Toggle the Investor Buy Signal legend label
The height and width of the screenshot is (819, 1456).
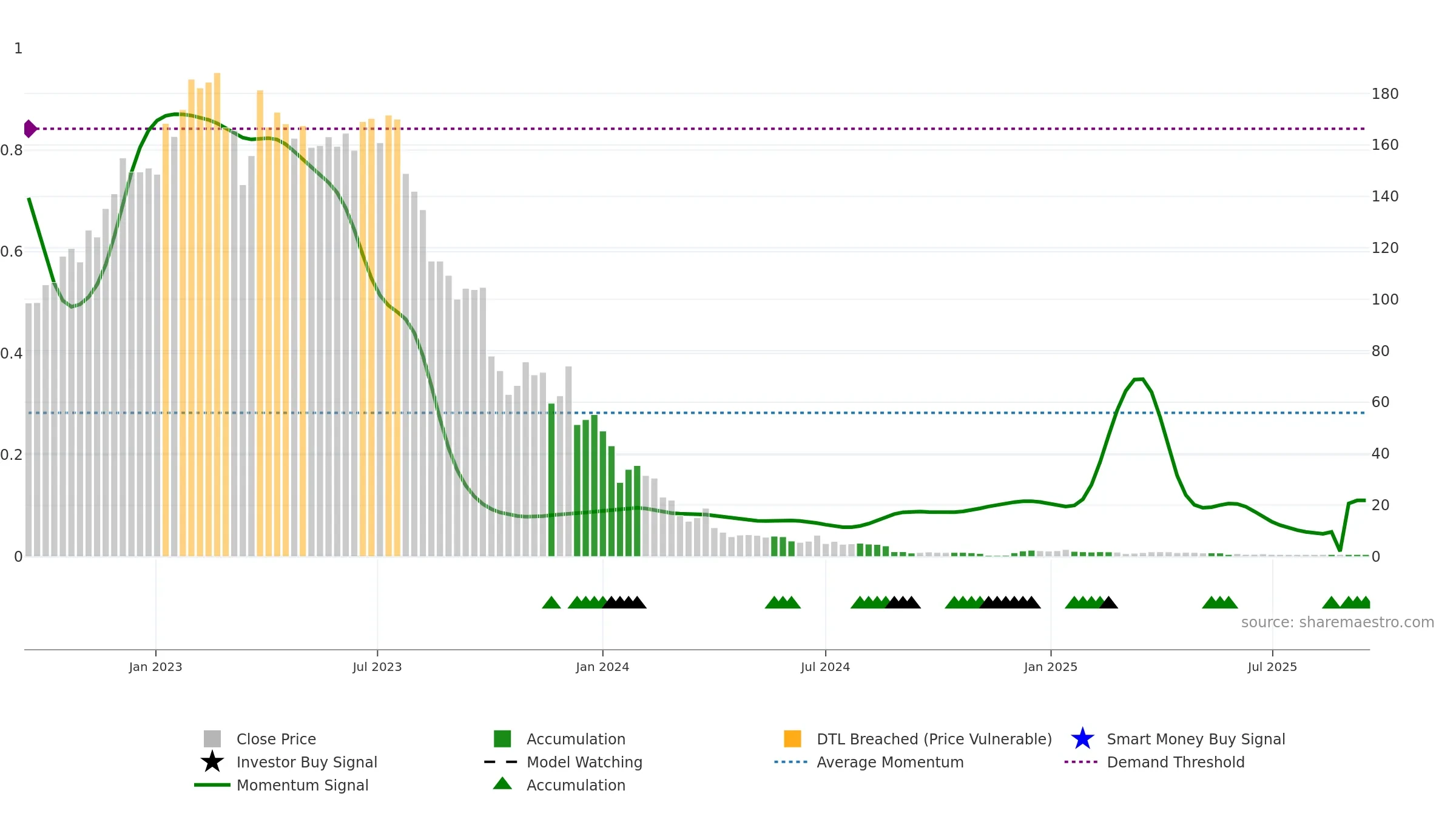[x=307, y=762]
